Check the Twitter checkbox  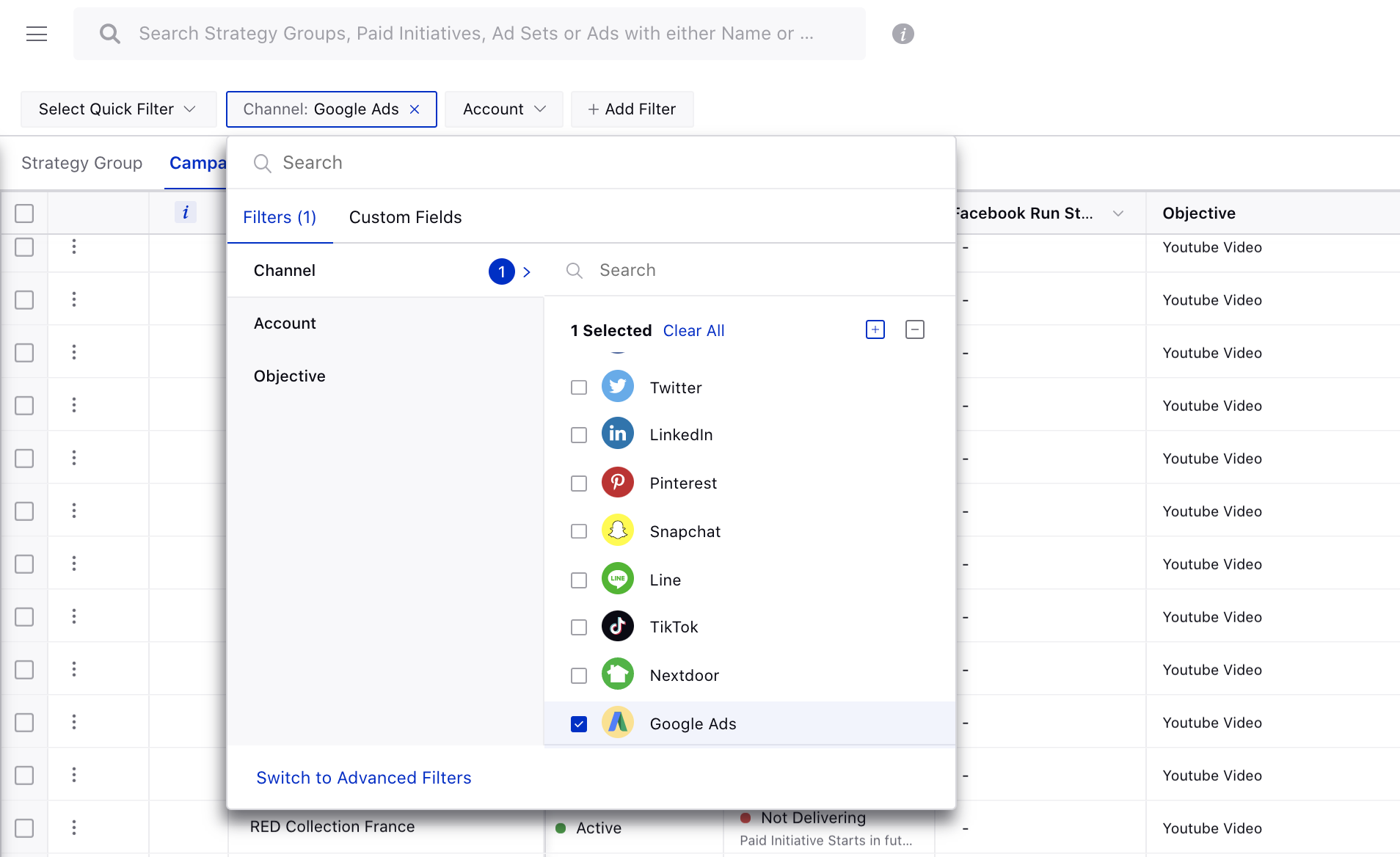(x=579, y=387)
